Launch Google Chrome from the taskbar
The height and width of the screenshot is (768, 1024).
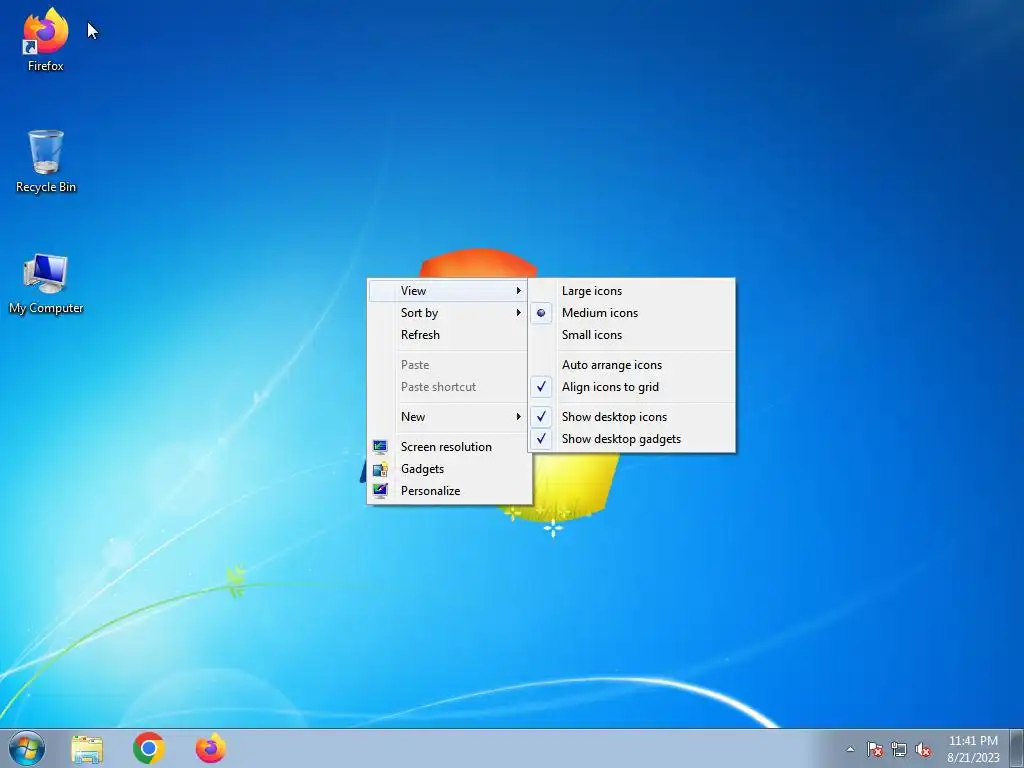click(149, 748)
